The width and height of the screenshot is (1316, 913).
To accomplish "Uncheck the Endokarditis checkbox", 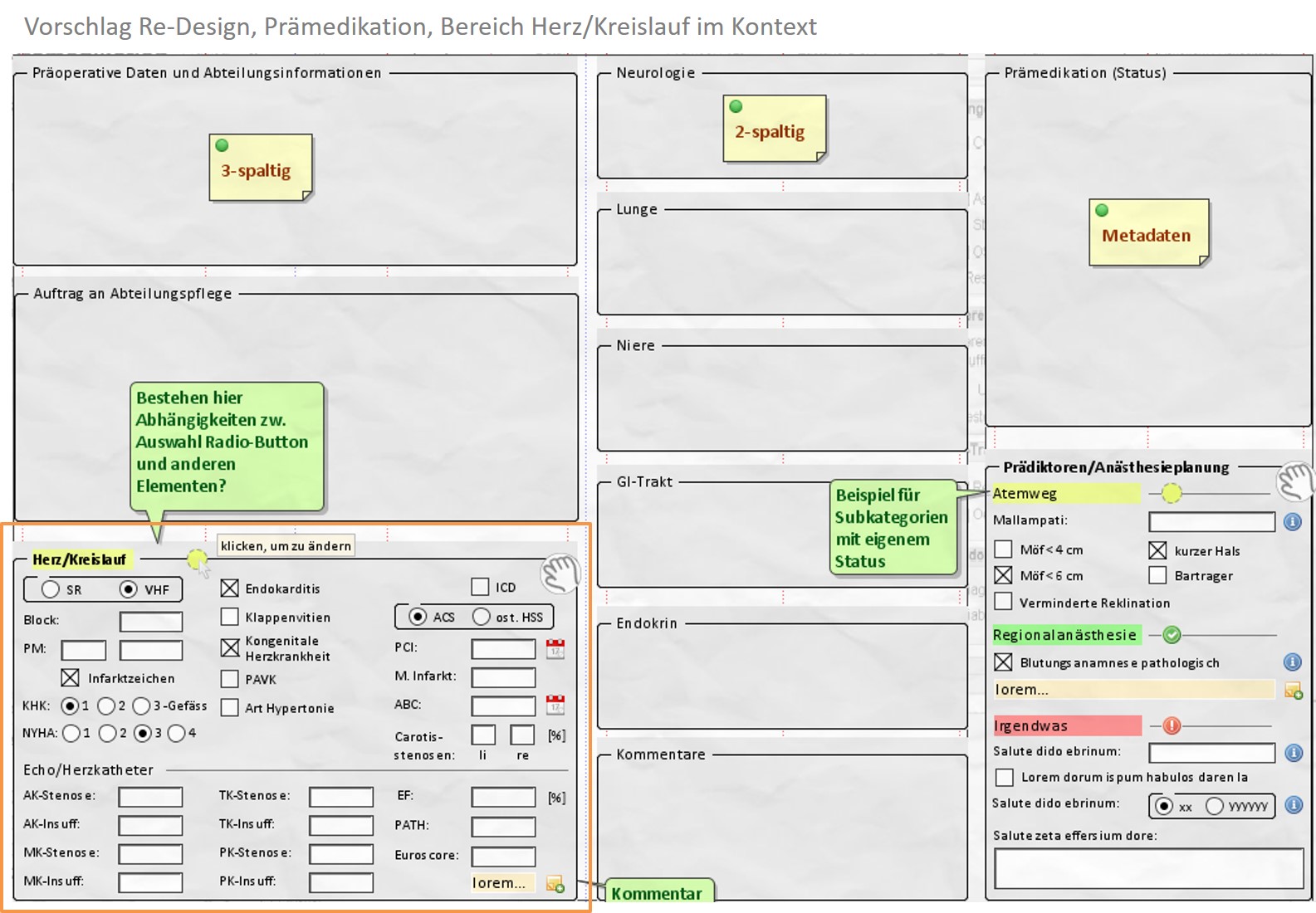I will (x=230, y=588).
